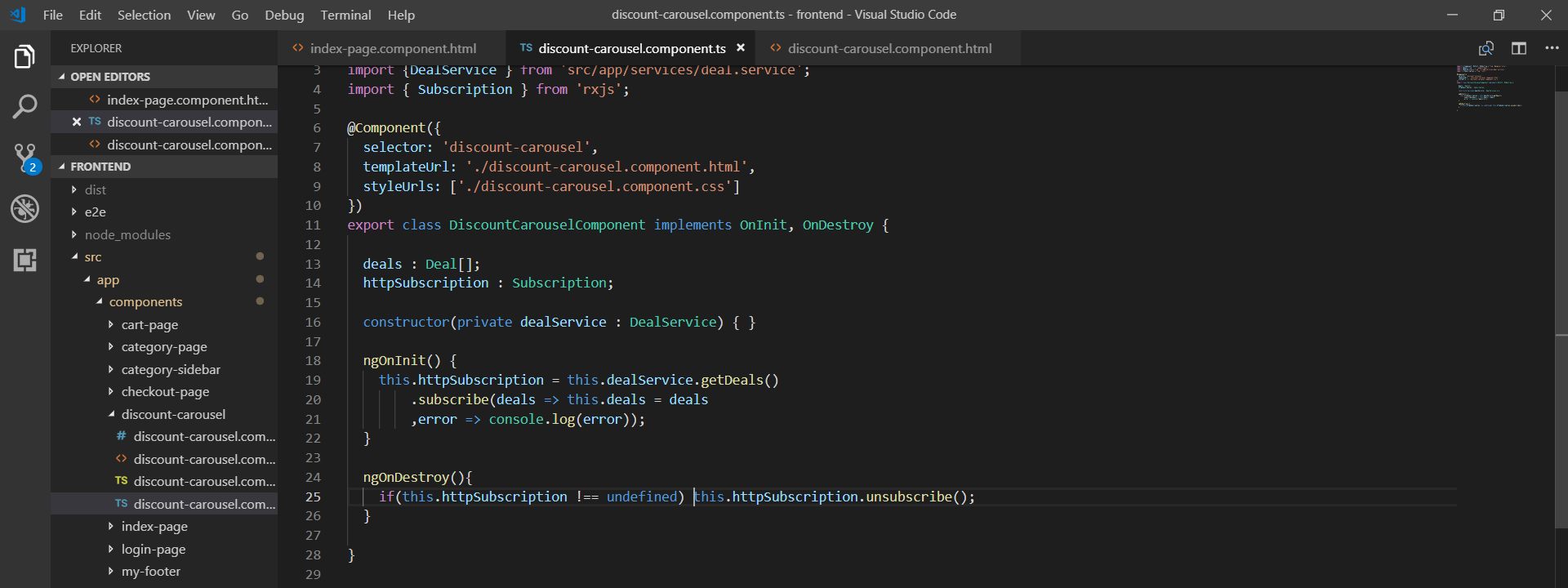Expand the index-page folder
Viewport: 1568px width, 588px height.
(164, 526)
